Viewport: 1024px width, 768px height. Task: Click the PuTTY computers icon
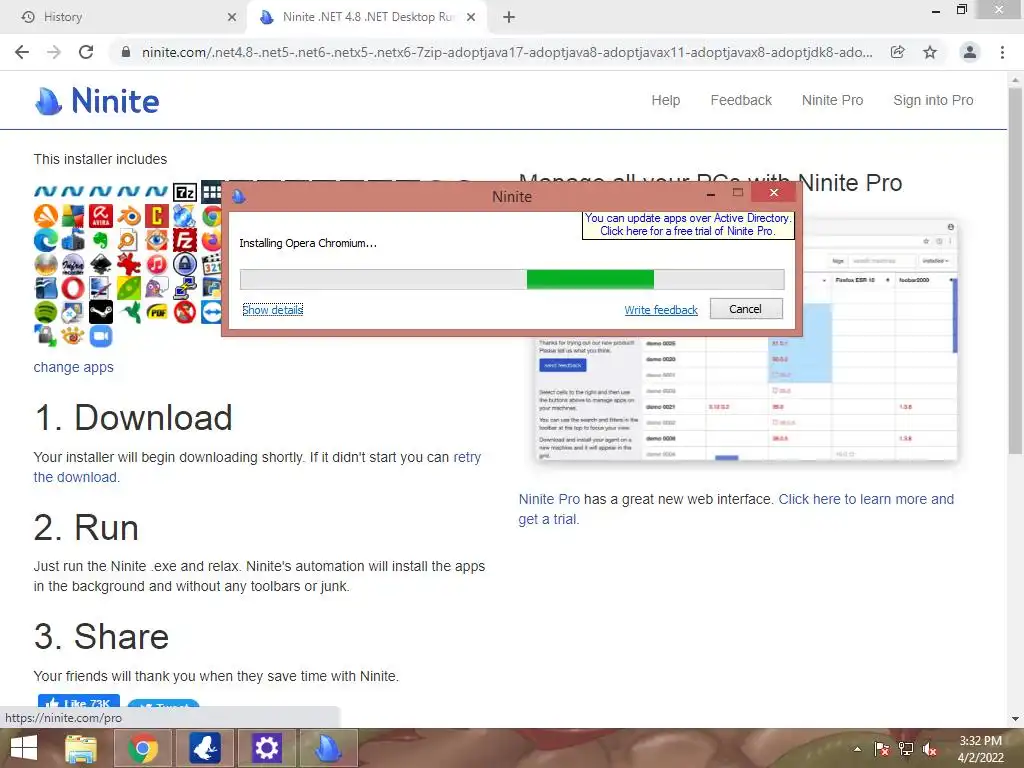185,288
